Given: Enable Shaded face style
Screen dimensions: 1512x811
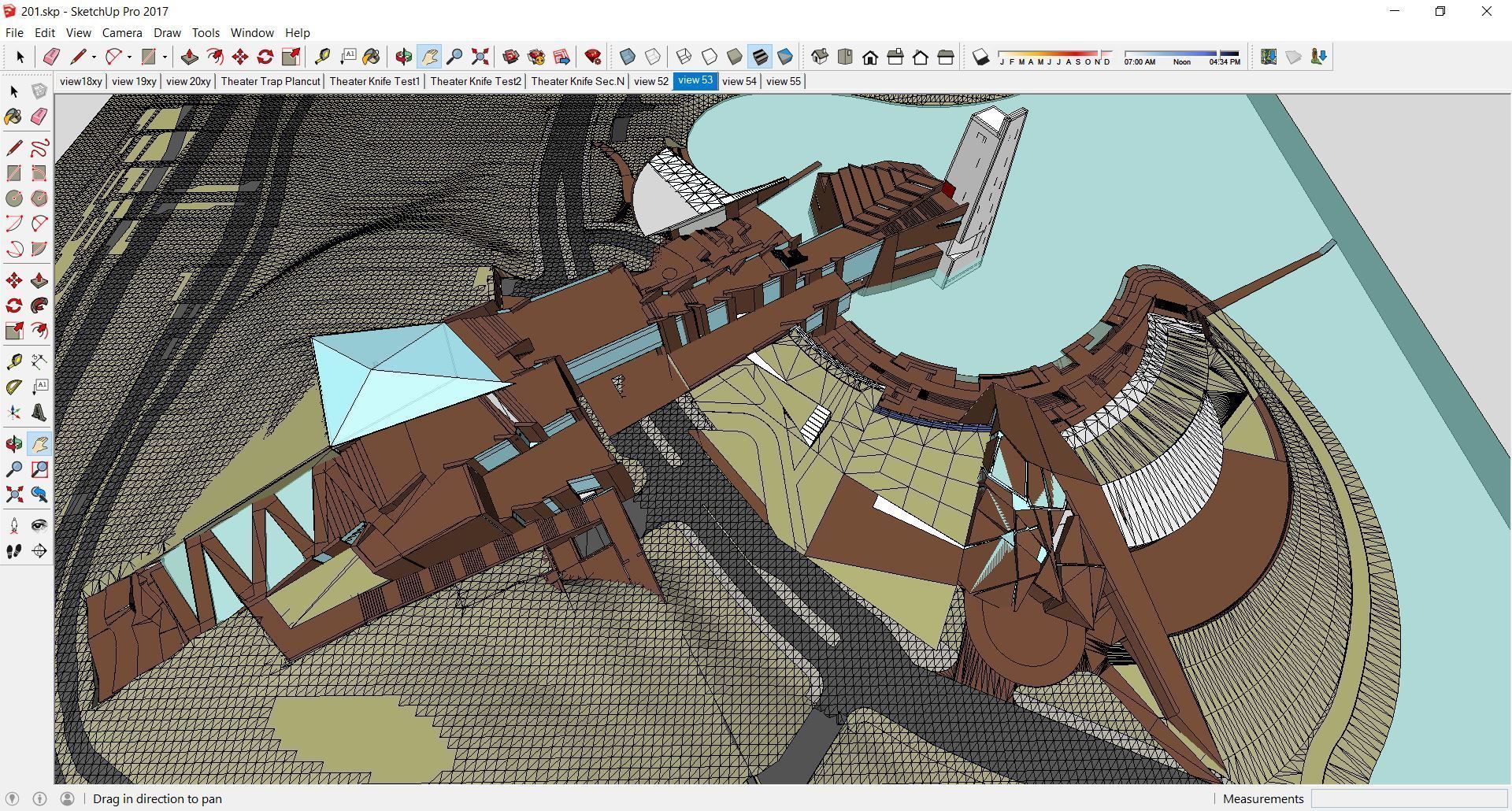Looking at the screenshot, I should point(735,57).
